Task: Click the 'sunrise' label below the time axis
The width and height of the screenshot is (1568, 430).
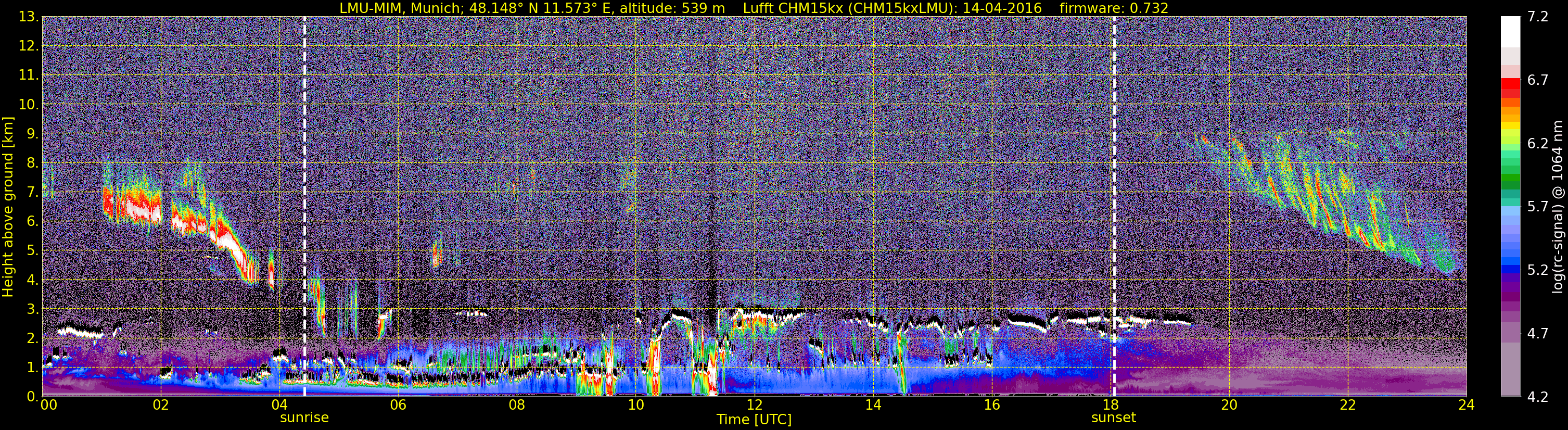Action: click(x=304, y=418)
